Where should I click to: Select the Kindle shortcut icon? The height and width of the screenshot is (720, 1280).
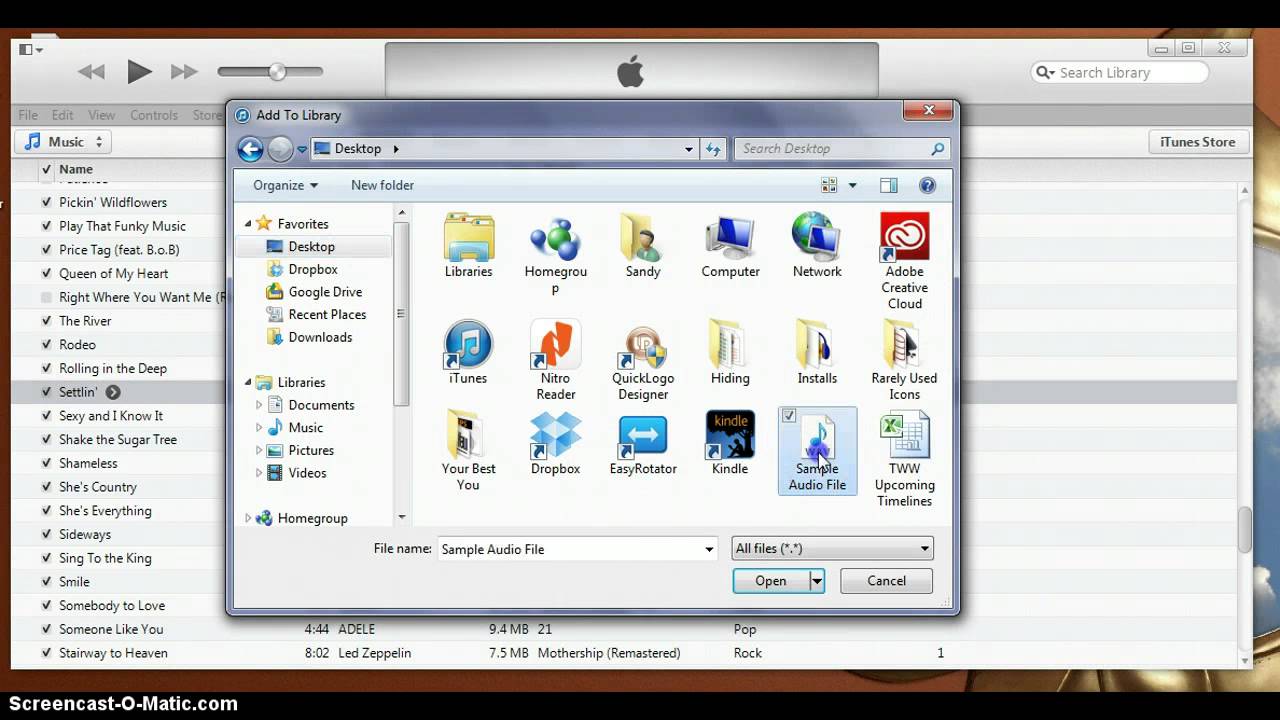pos(730,443)
